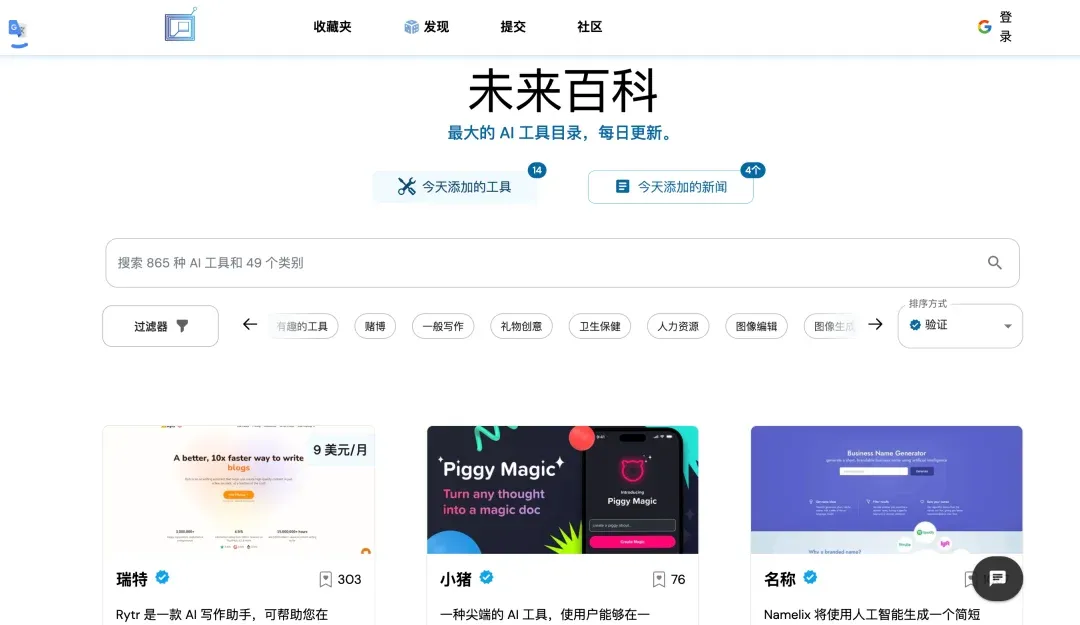
Task: Select the 有趣的工具 category chip
Action: [303, 326]
